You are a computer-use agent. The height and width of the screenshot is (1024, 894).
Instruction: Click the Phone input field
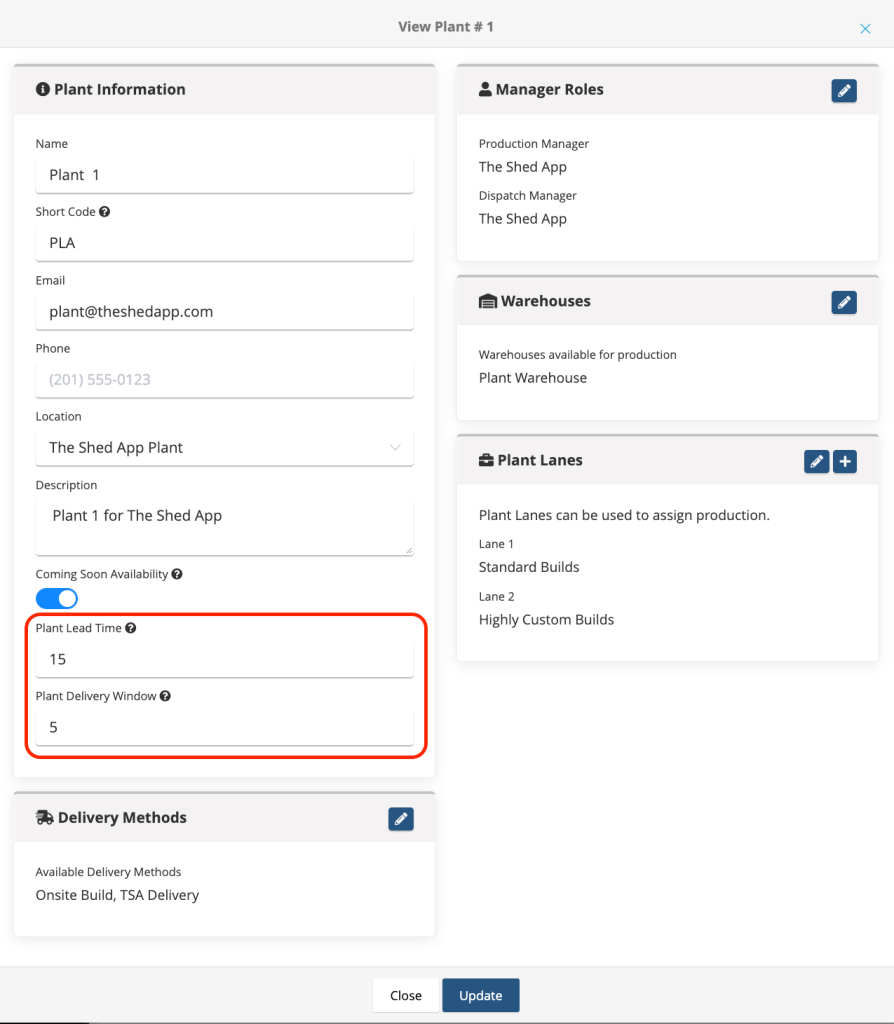click(224, 379)
